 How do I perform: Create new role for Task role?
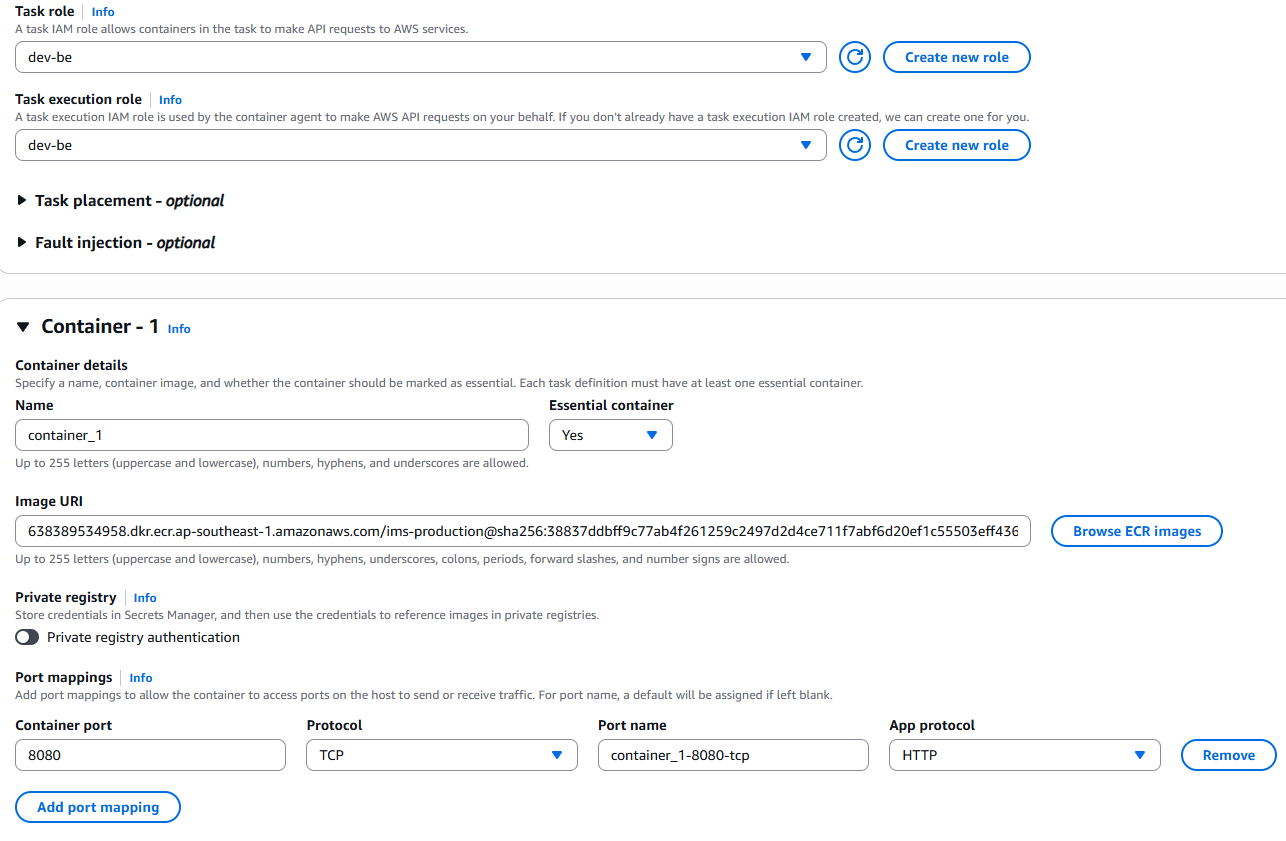click(956, 57)
